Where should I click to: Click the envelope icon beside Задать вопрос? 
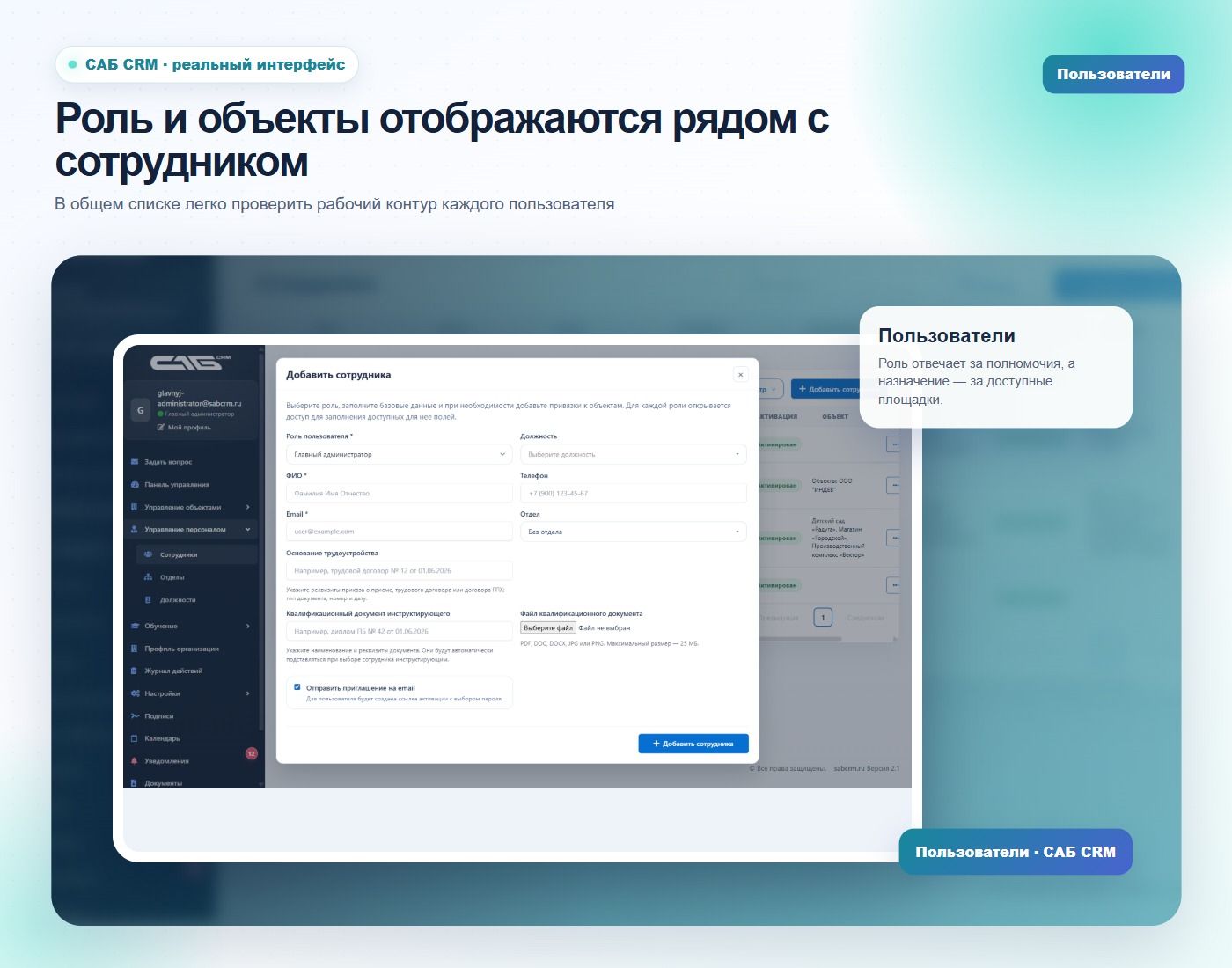(x=135, y=462)
